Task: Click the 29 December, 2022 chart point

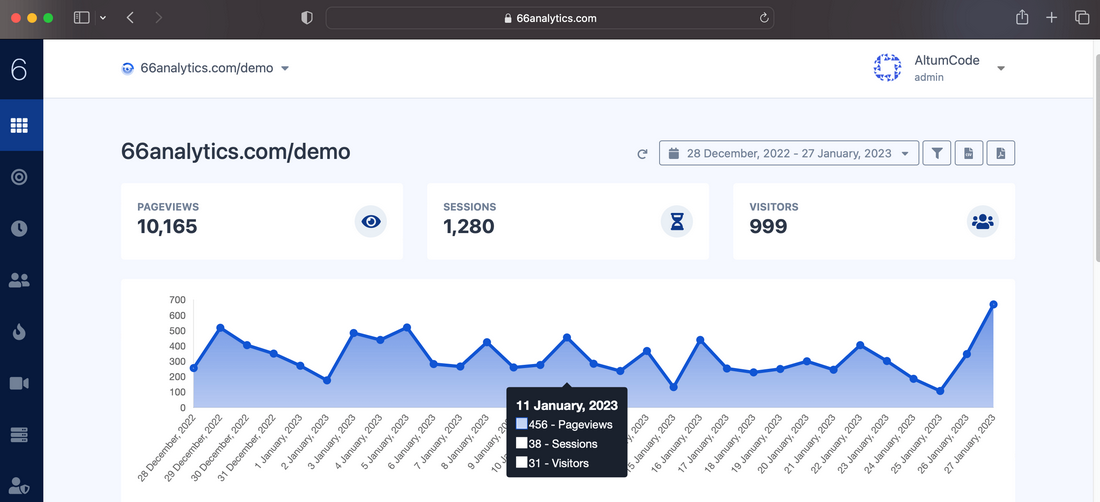Action: click(x=220, y=327)
